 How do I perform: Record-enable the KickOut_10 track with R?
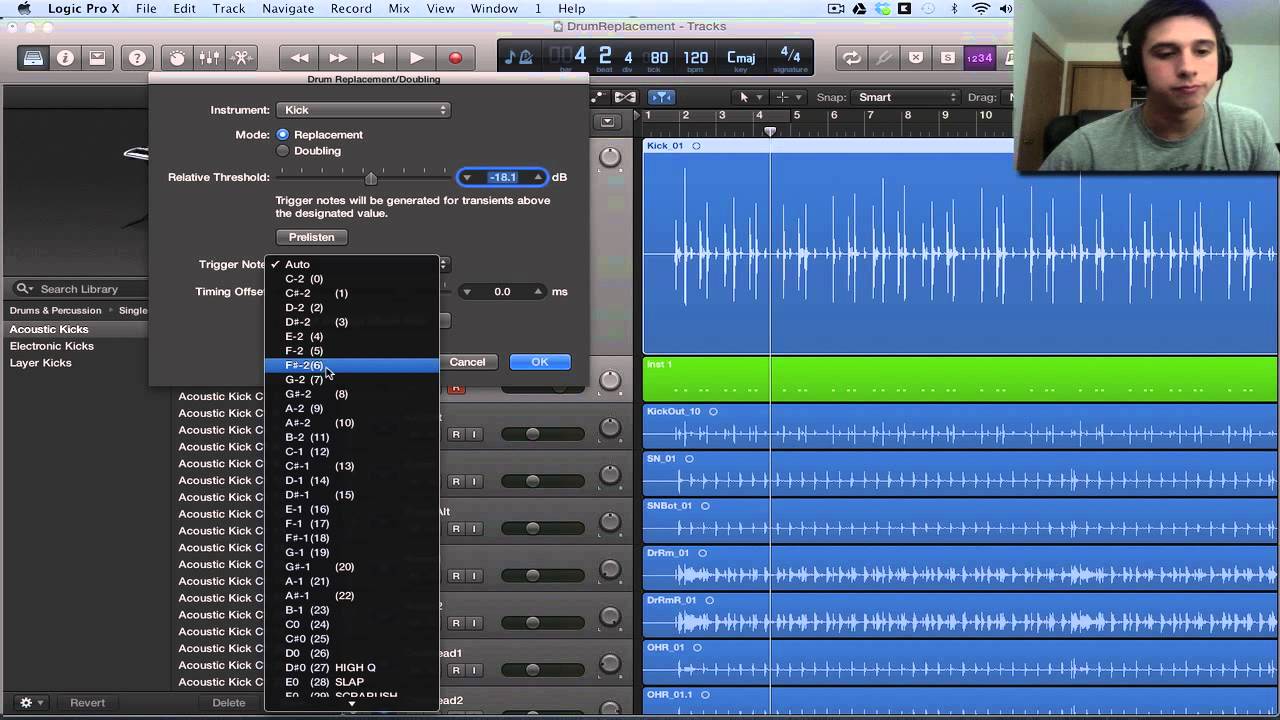456,434
